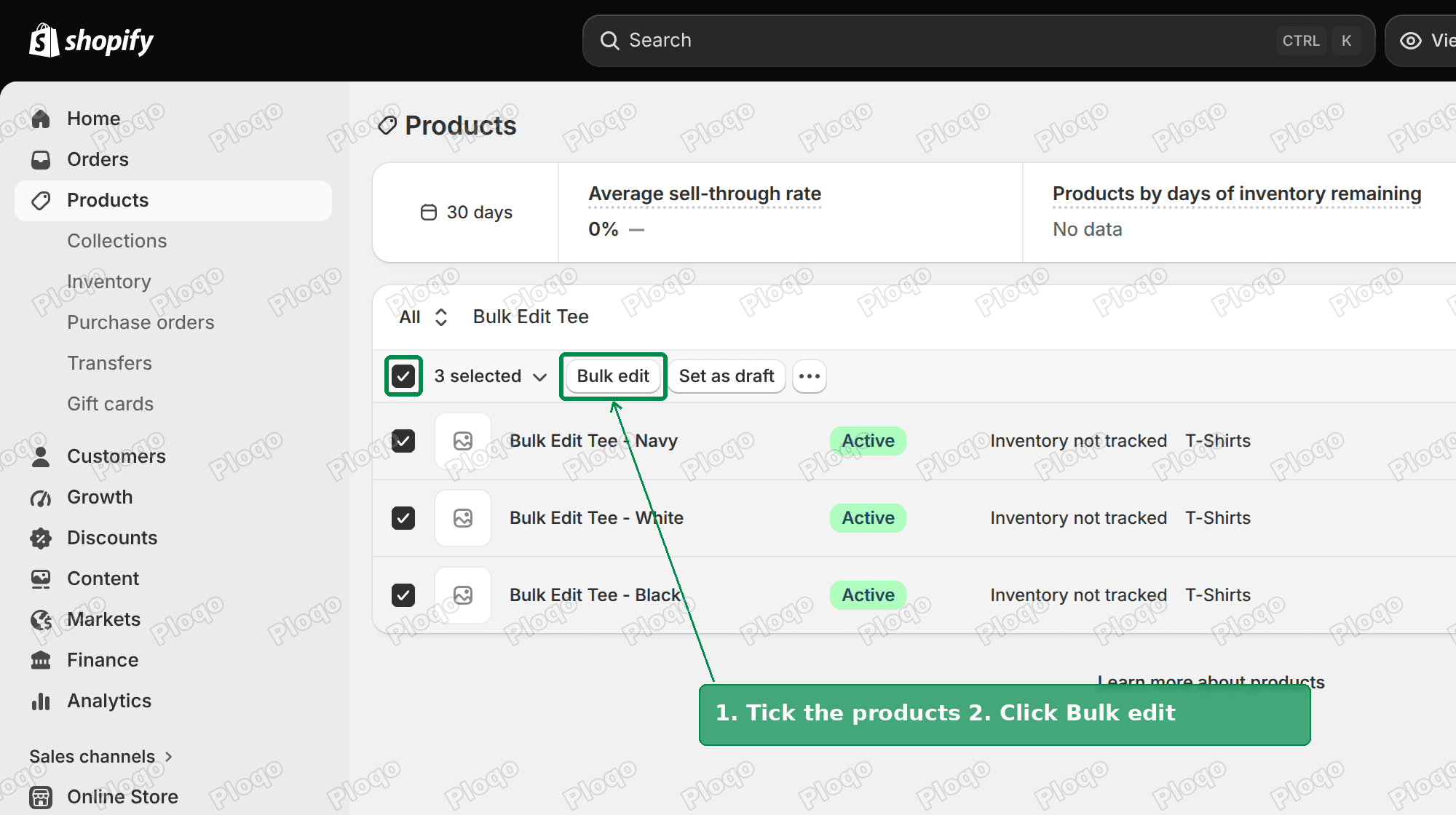Click the calendar icon beside 30 days
The width and height of the screenshot is (1456, 815).
[x=429, y=212]
